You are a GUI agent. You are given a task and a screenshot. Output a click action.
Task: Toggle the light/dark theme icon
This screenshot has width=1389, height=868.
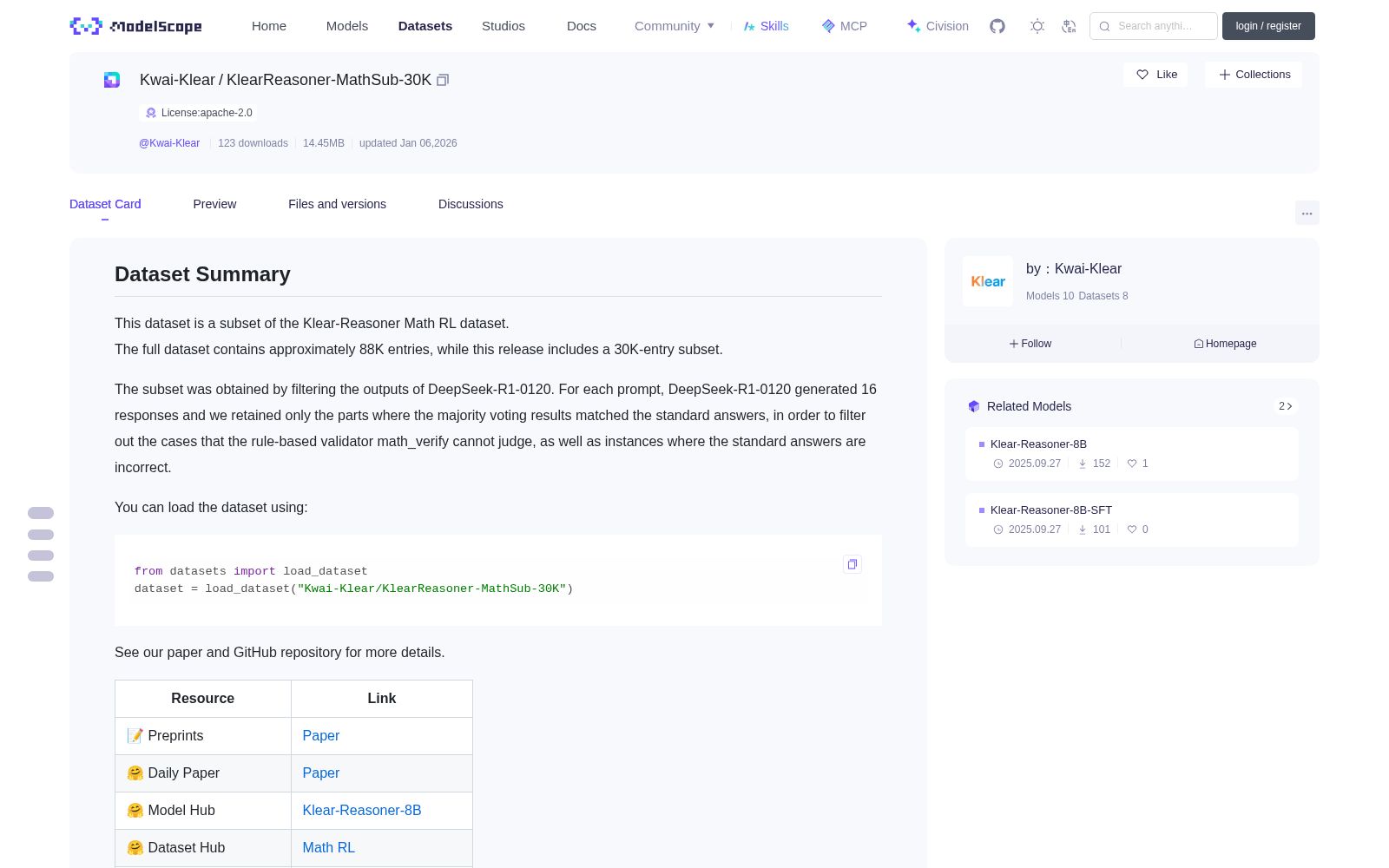coord(1037,26)
